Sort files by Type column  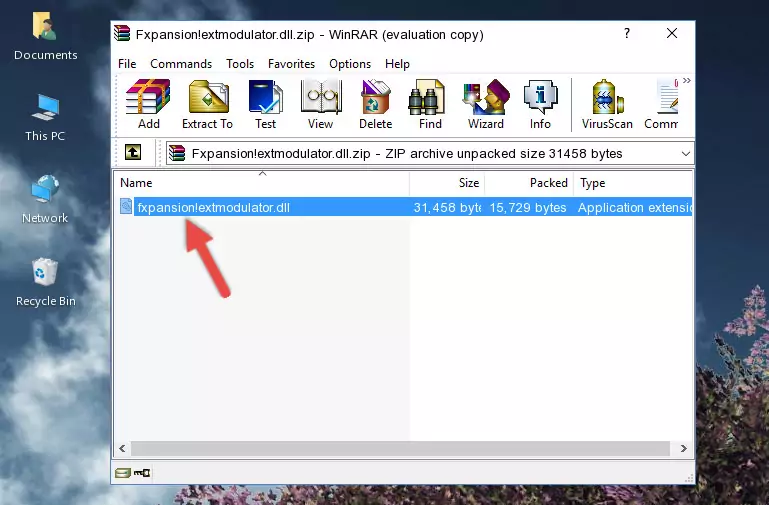tap(633, 183)
